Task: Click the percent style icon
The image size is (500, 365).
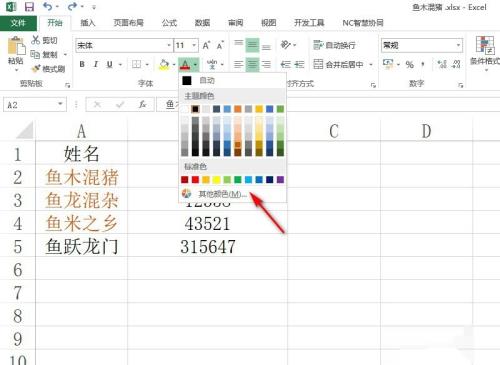Action: tap(410, 64)
